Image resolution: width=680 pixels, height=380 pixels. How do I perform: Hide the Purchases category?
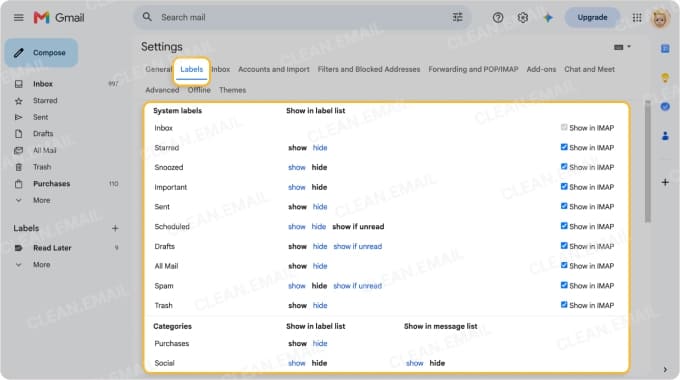tap(320, 344)
